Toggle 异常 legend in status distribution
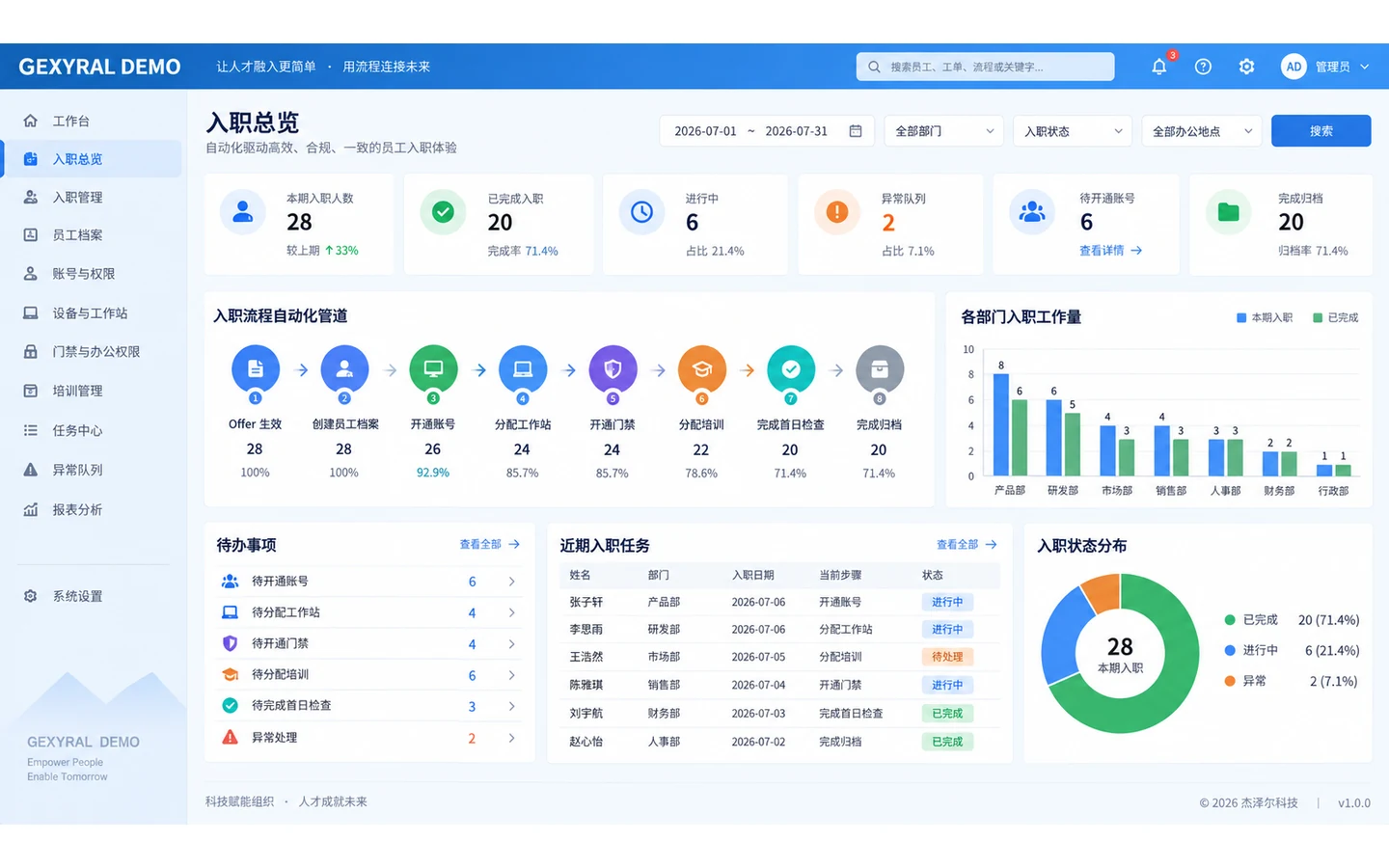The height and width of the screenshot is (868, 1389). coord(1245,681)
